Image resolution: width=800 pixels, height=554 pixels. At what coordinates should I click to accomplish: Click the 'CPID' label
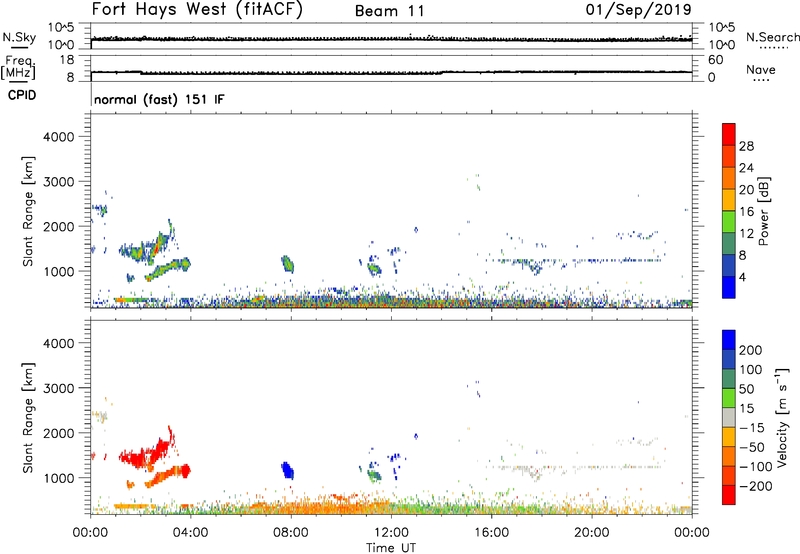coord(21,95)
